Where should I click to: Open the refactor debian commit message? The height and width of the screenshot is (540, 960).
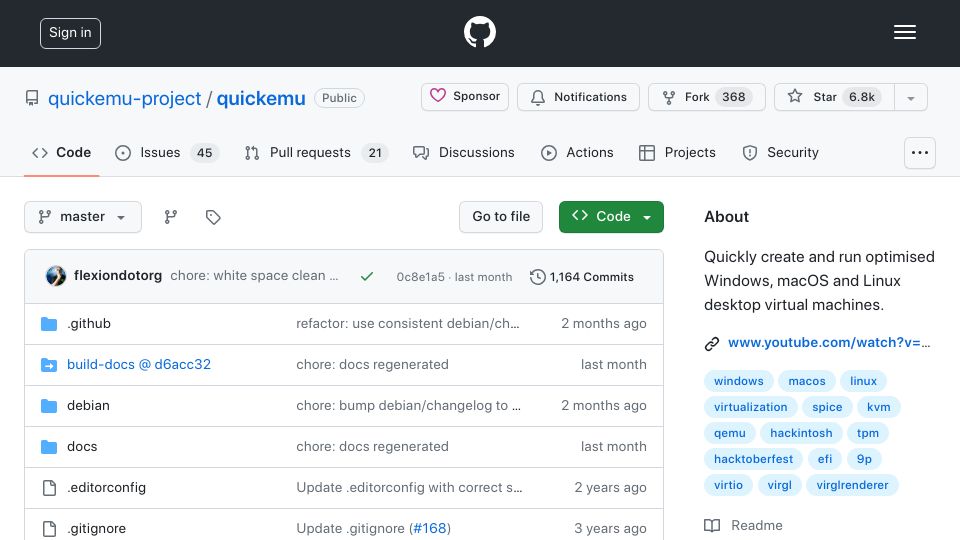pos(408,323)
